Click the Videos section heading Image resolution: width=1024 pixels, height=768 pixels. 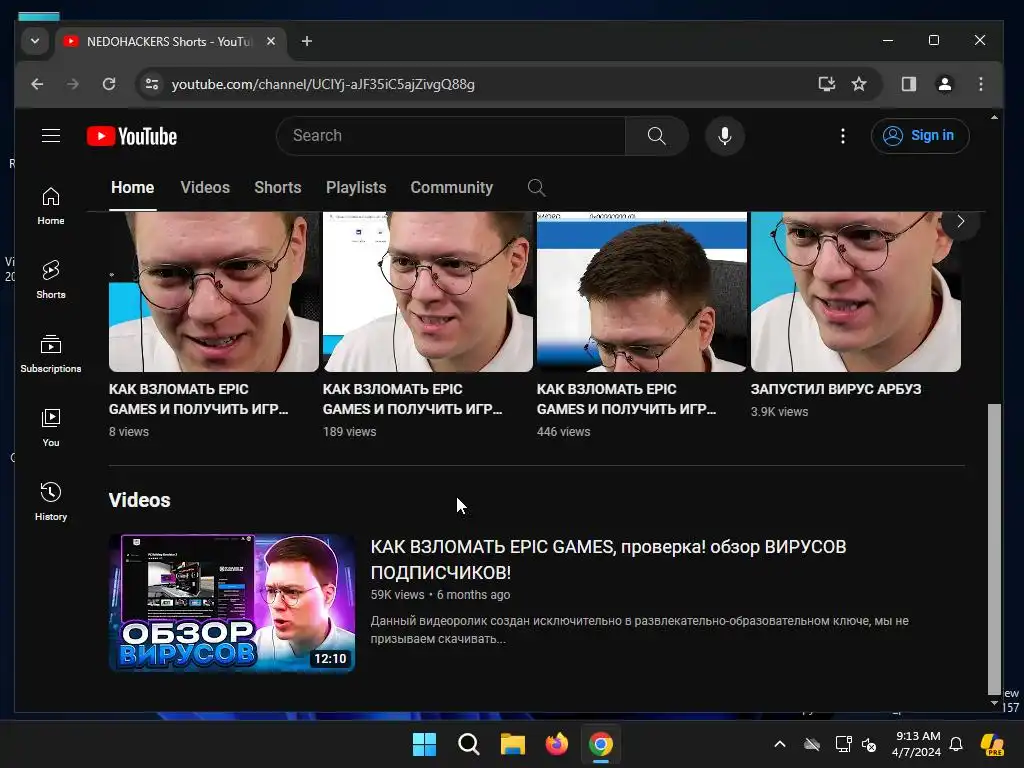click(x=139, y=500)
